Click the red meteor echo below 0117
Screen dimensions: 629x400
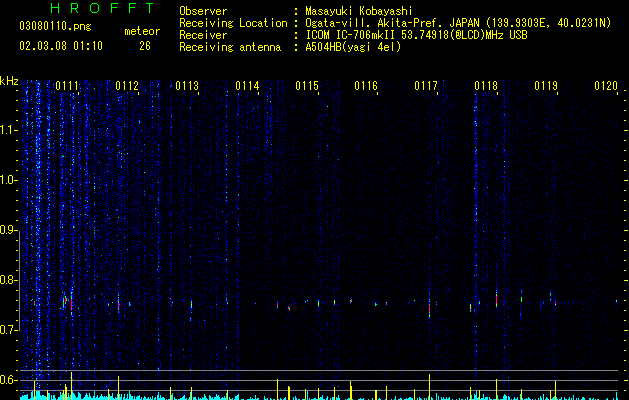tap(429, 309)
